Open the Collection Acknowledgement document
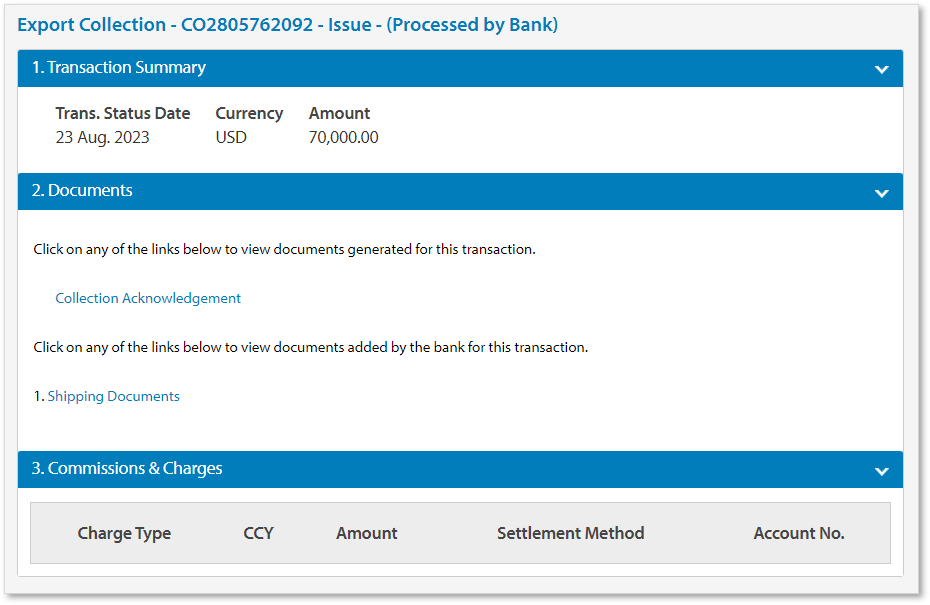Viewport: 930px width, 605px height. [147, 297]
